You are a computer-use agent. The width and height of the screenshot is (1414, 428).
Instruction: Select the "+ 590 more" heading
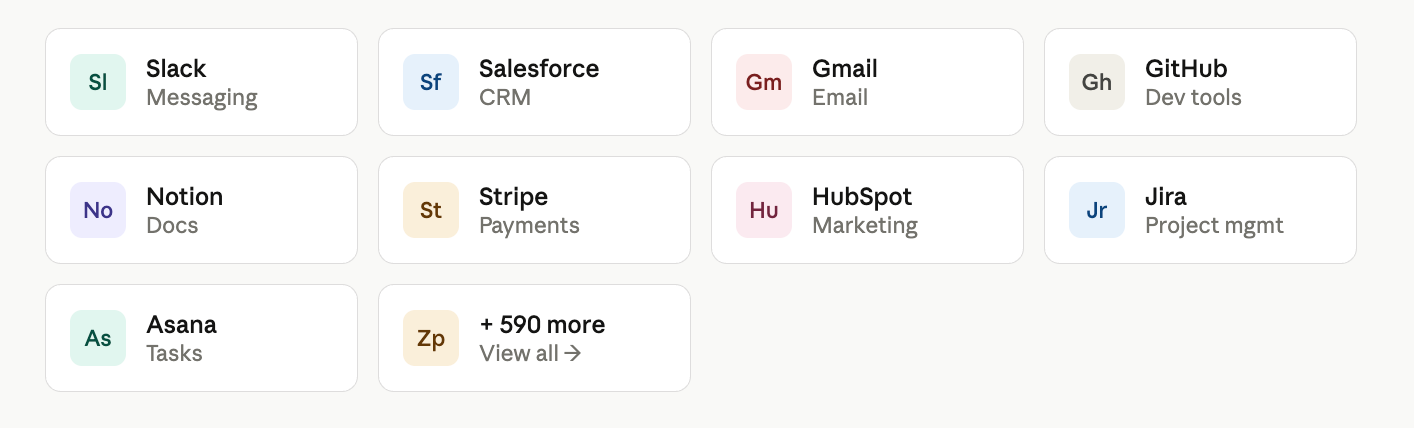coord(542,325)
